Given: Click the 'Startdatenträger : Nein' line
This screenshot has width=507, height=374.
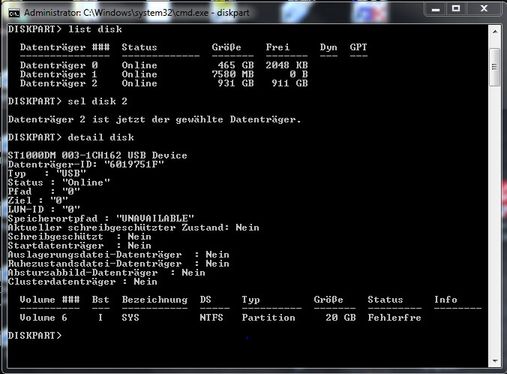Looking at the screenshot, I should coord(80,245).
